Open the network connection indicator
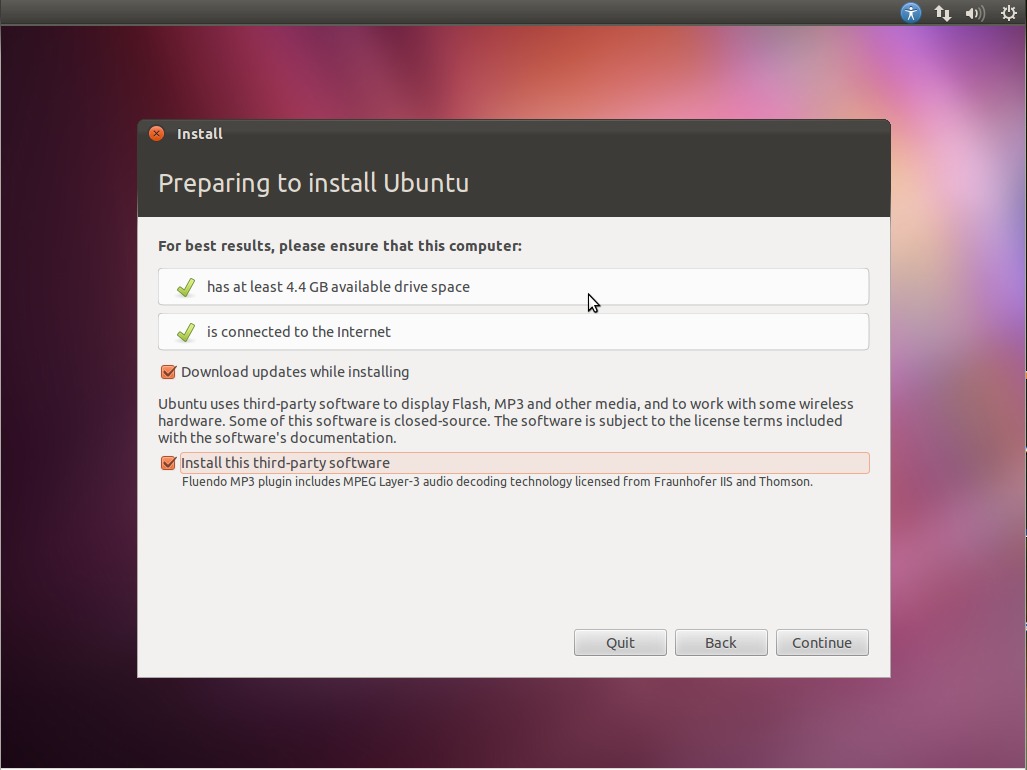 (x=943, y=13)
